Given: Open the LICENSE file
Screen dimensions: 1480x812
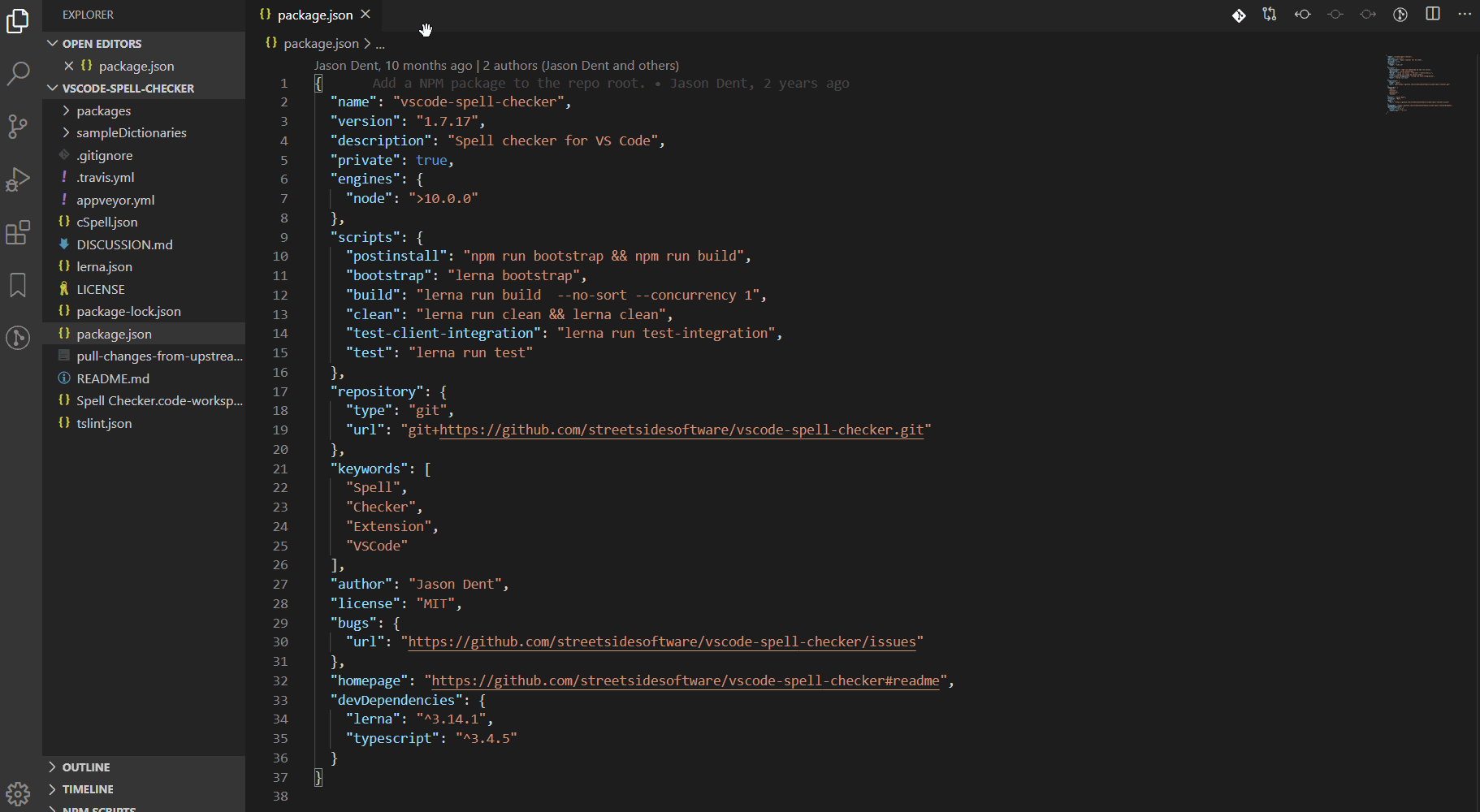Looking at the screenshot, I should click(144, 289).
